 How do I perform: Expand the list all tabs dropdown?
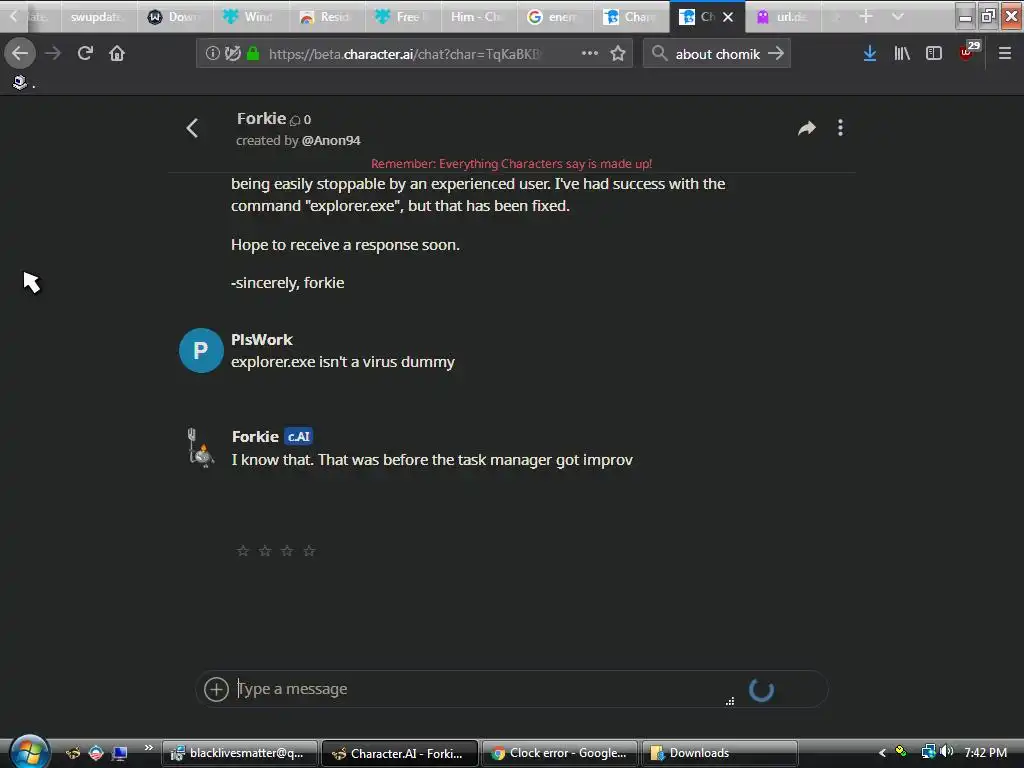tap(898, 16)
